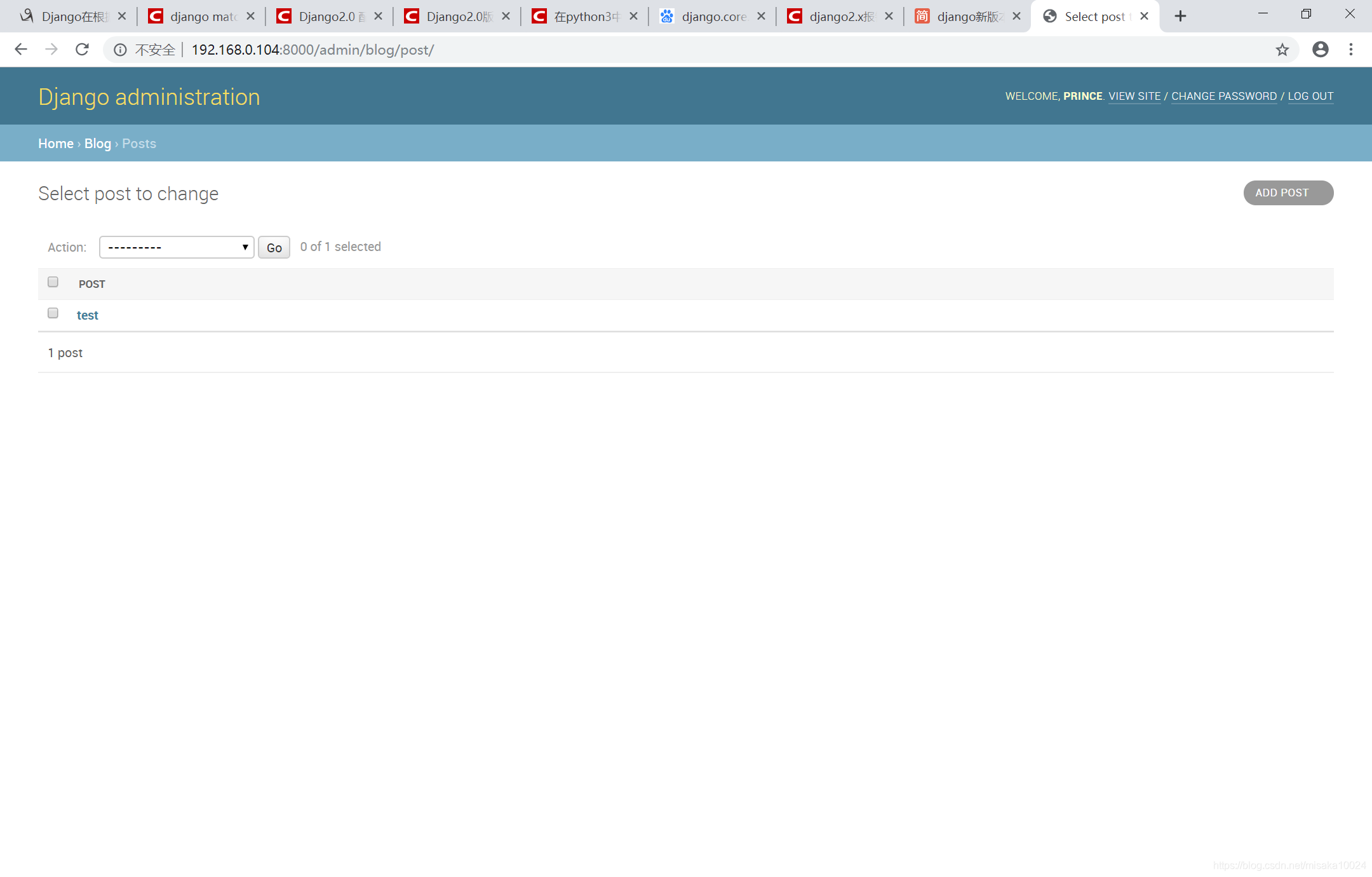Click the browser reload icon
The height and width of the screenshot is (877, 1372).
coord(82,50)
